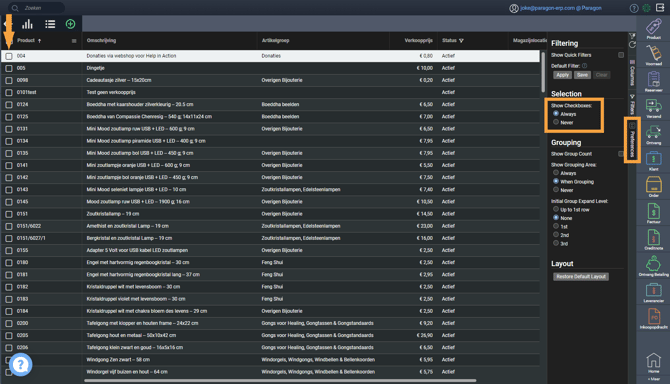Open the Voorraad module icon
Viewport: 670px width, 384px height.
653,56
